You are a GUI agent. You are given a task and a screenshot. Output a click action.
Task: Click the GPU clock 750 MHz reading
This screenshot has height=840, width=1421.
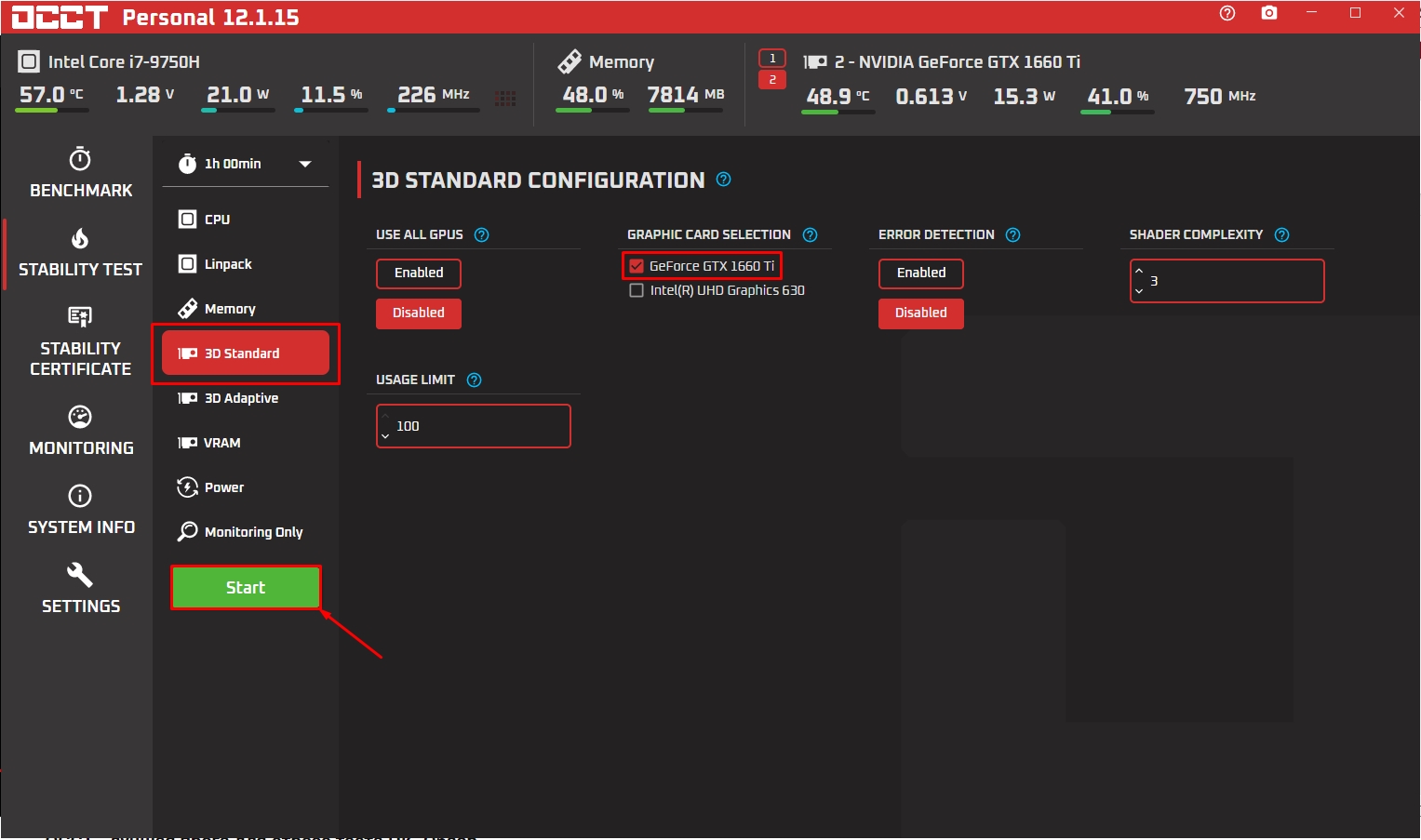(1219, 96)
